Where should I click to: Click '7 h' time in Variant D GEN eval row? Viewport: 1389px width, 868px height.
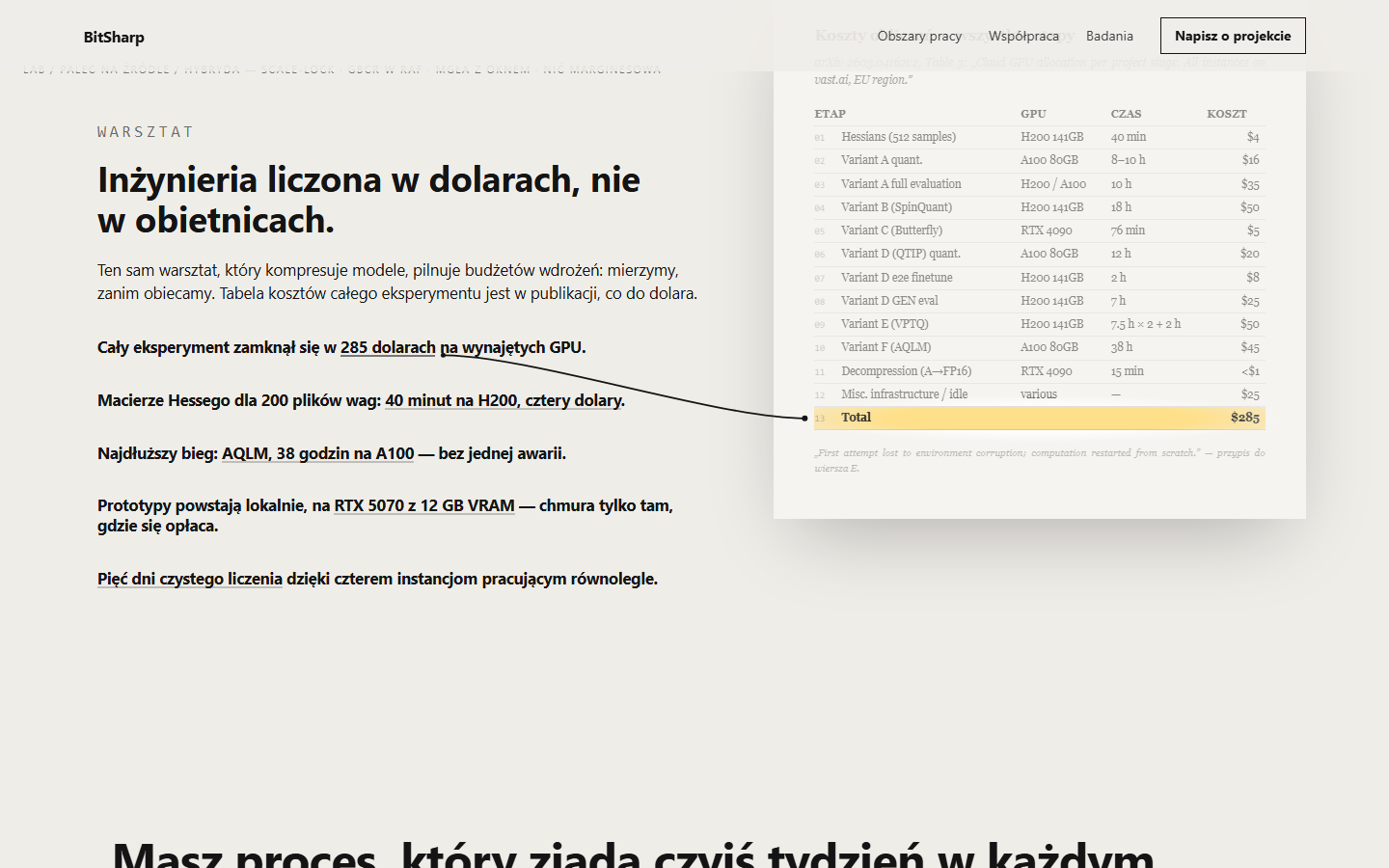[x=1118, y=301]
